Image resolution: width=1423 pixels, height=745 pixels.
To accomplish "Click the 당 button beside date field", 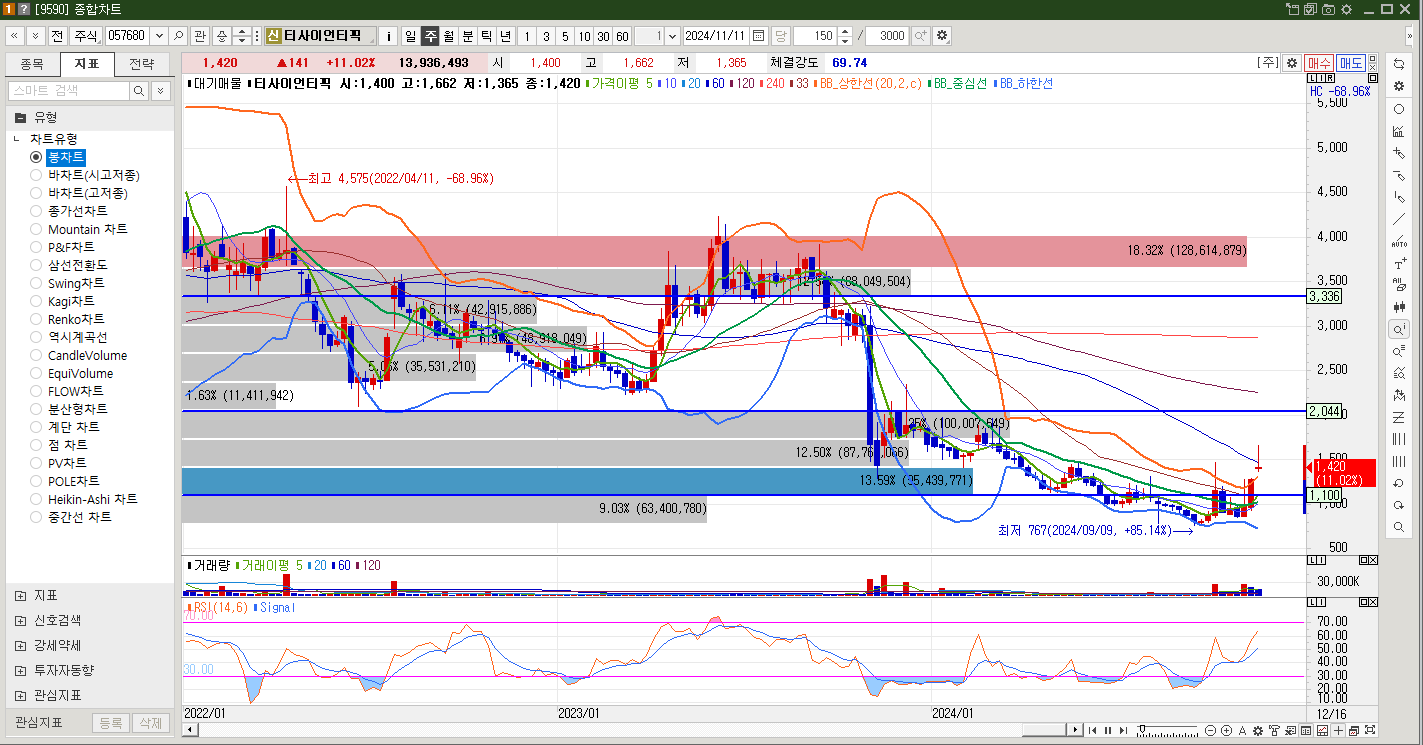I will [780, 36].
